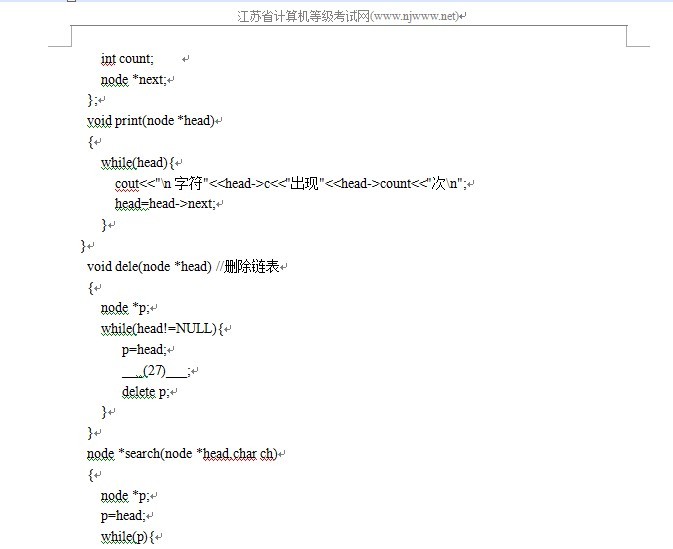Click 'node *p;' in search function

[125, 496]
